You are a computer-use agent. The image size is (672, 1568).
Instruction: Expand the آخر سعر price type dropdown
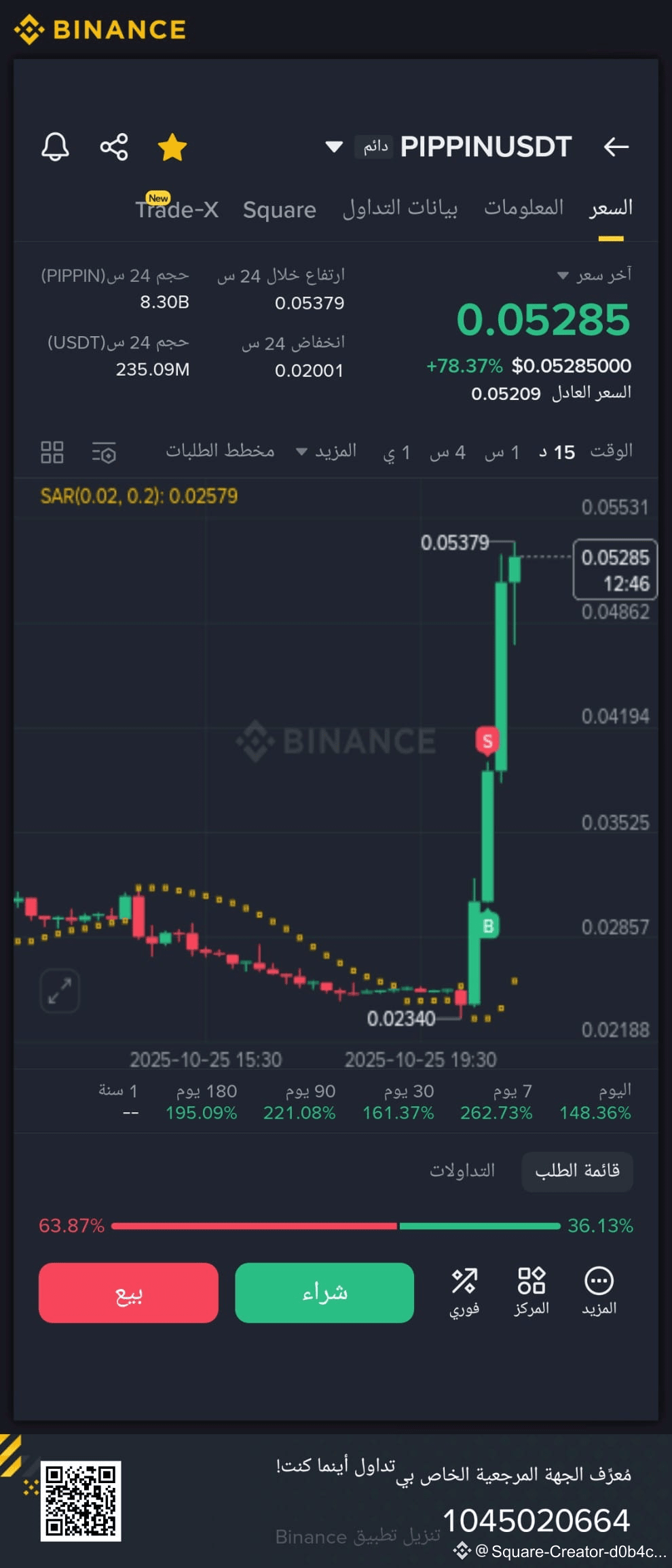point(562,275)
